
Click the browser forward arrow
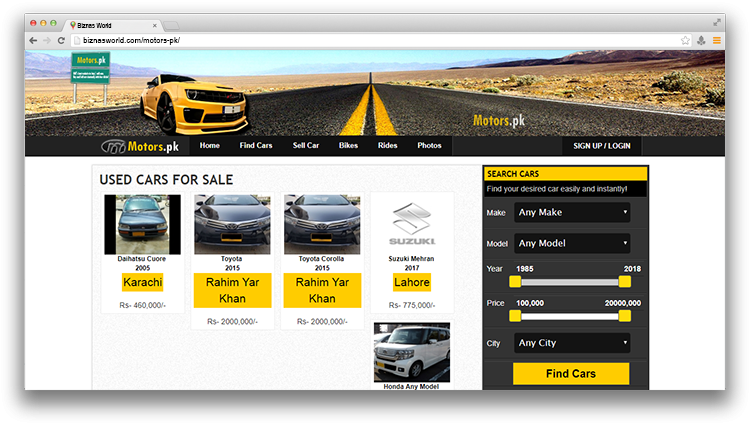(46, 40)
